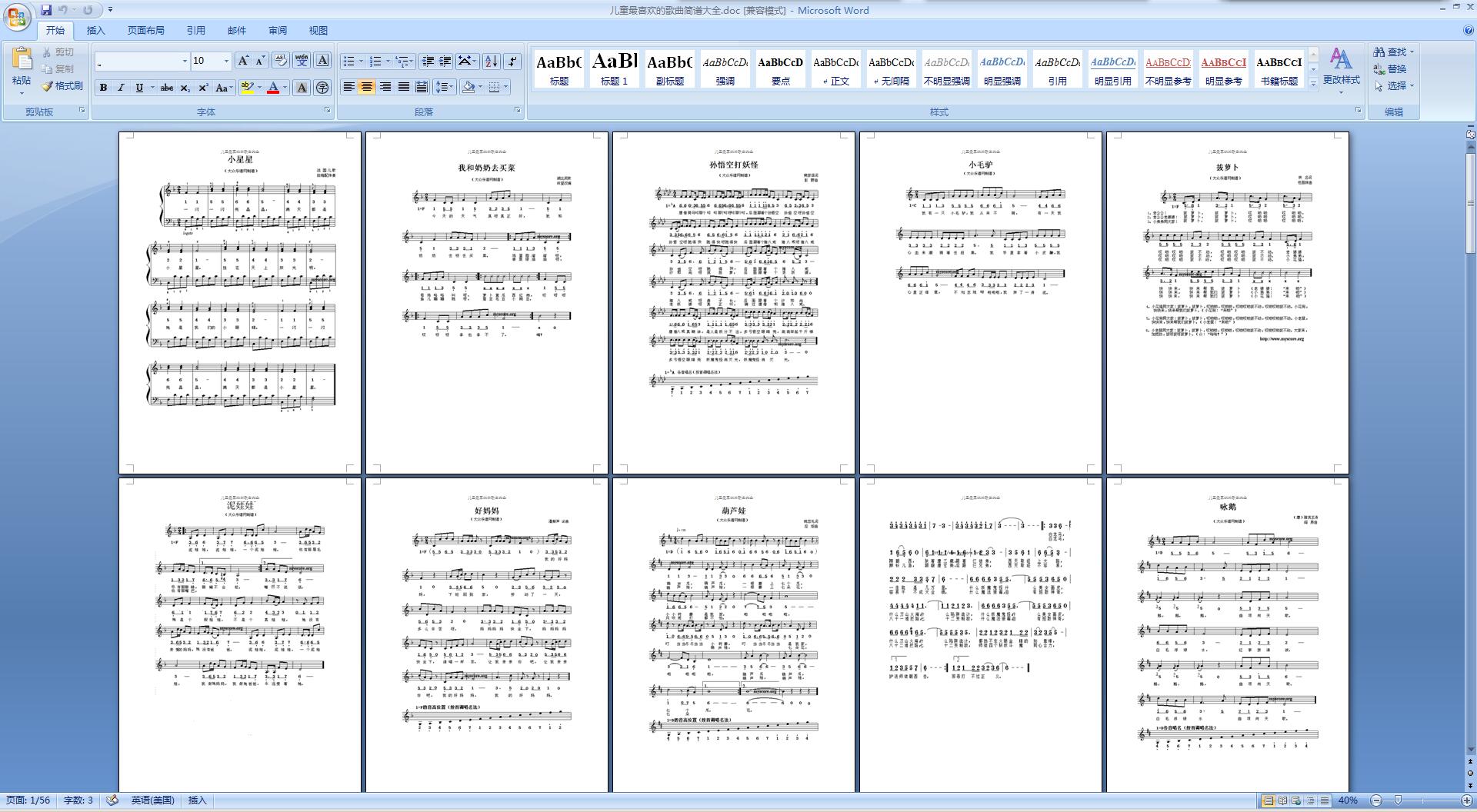This screenshot has width=1477, height=812.
Task: Open the Office button menu
Action: coord(17,17)
